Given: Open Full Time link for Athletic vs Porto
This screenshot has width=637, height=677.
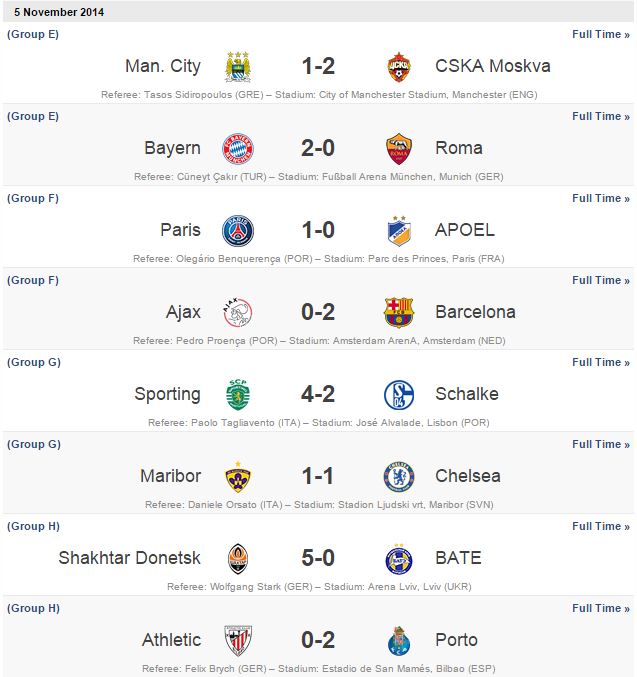Looking at the screenshot, I should point(600,608).
